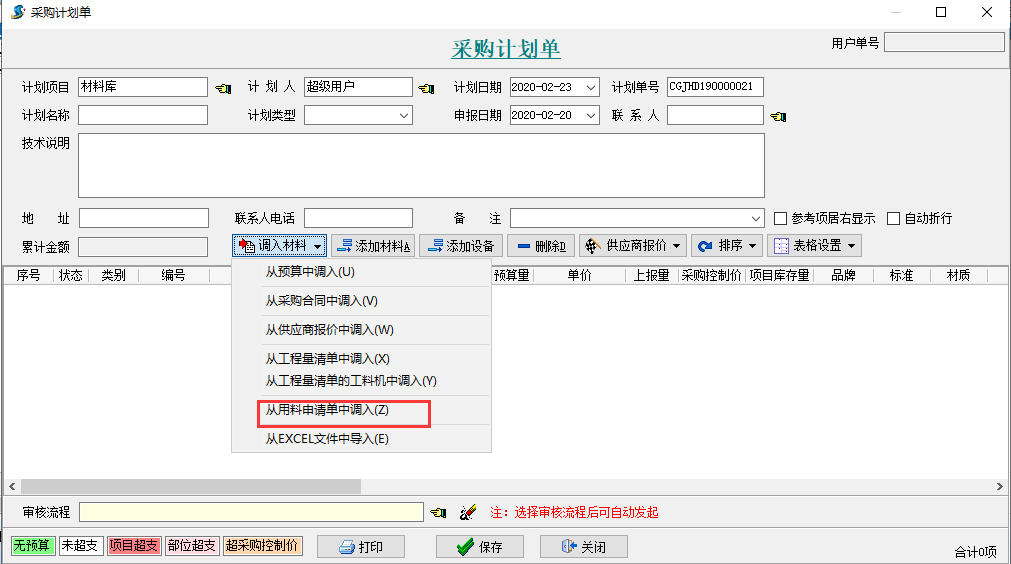Click the hand icon next to 审核流程 field
Viewport: 1011px width, 564px height.
point(438,513)
